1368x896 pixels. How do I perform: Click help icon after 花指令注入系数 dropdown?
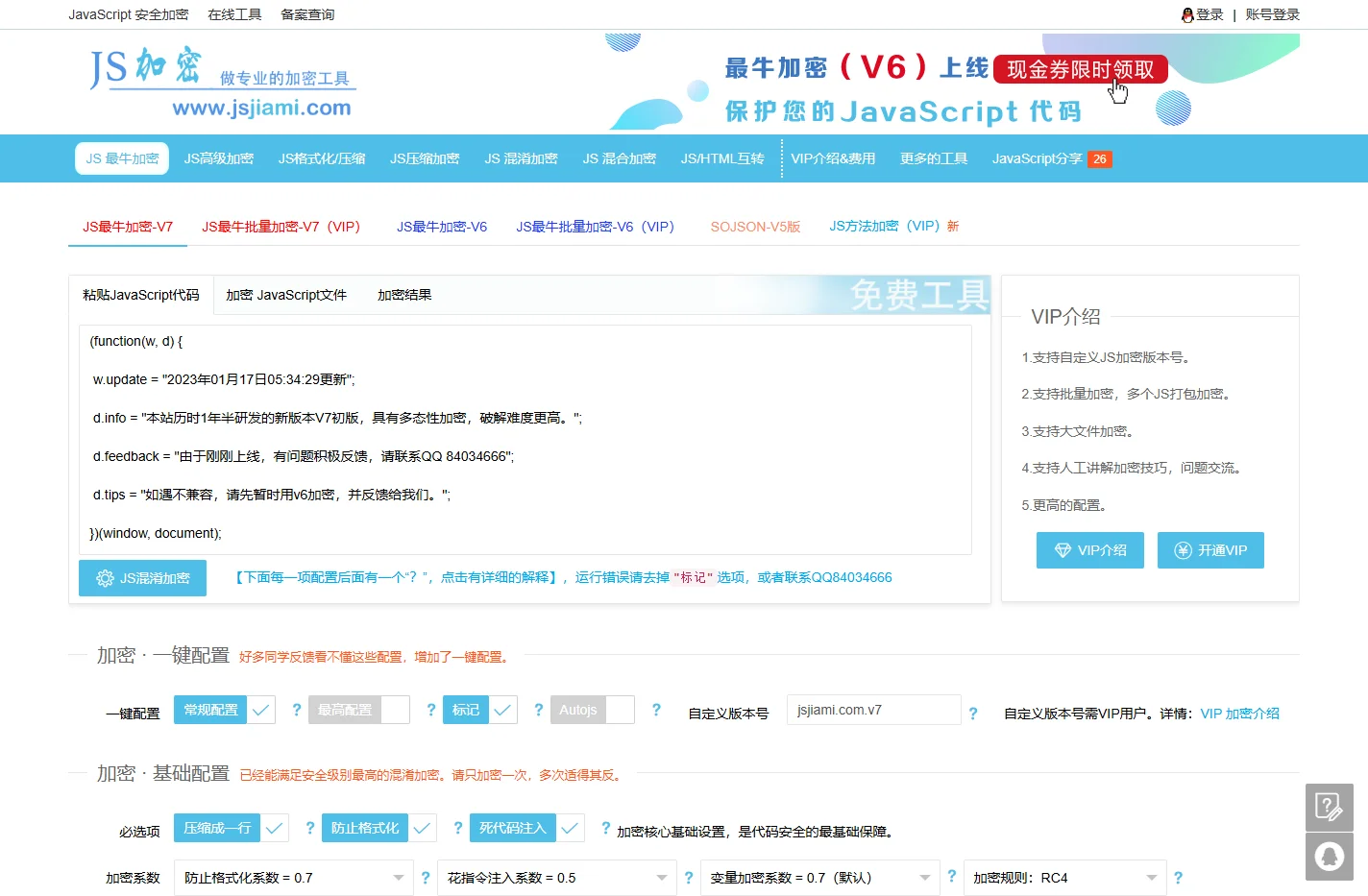[x=689, y=878]
